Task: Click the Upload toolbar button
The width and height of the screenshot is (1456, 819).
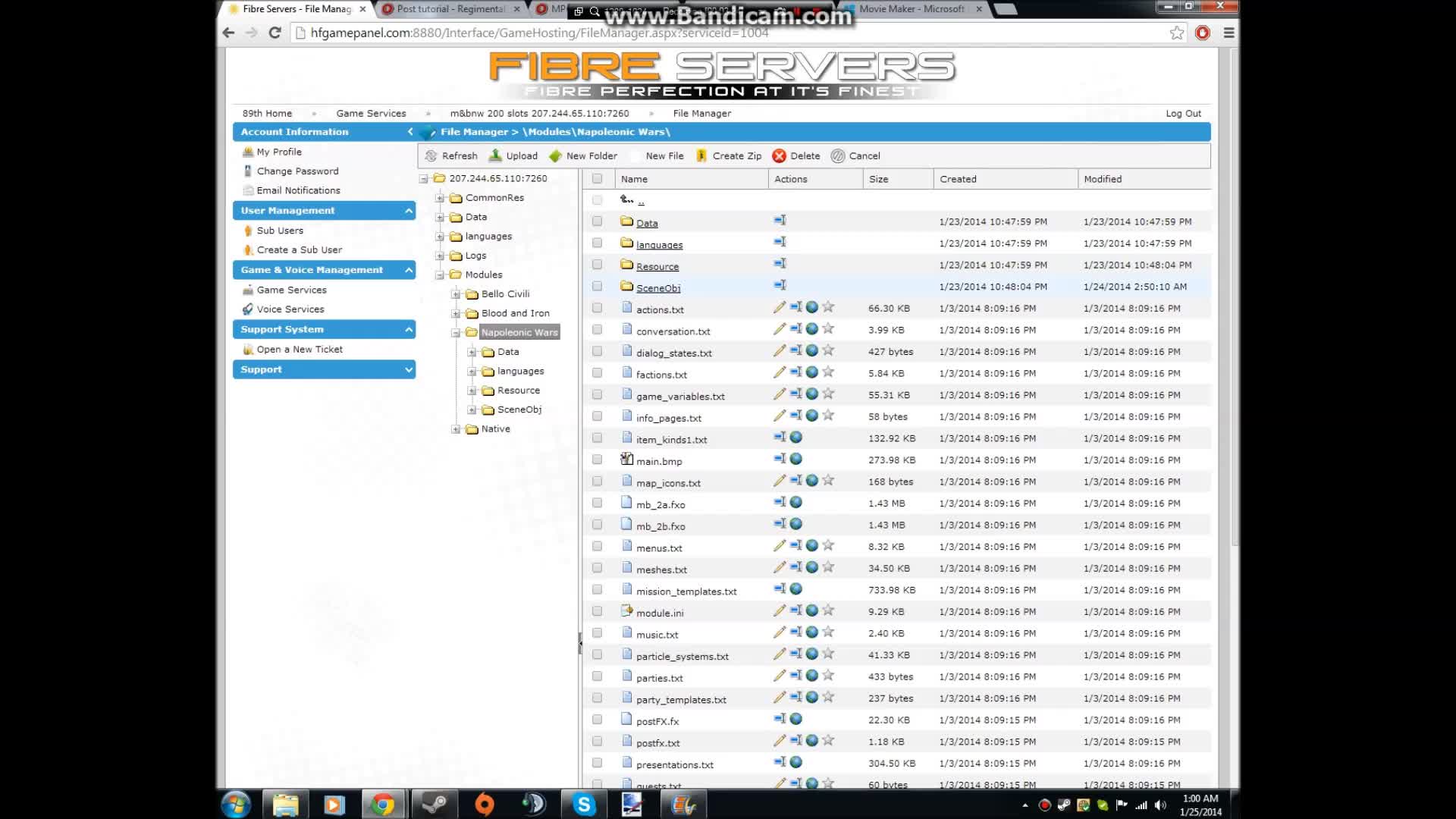Action: click(x=513, y=155)
